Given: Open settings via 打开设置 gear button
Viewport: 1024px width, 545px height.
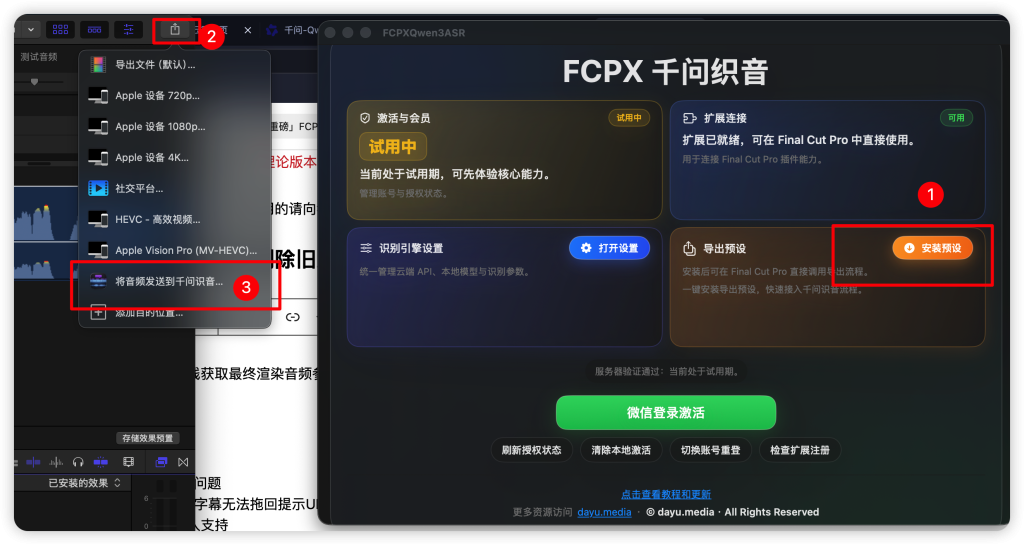Looking at the screenshot, I should (609, 248).
